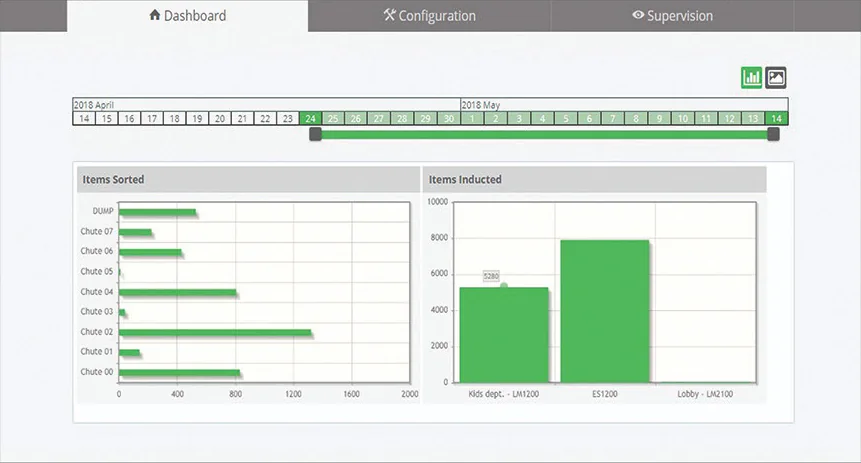
Task: Select April 21 on the timeline
Action: tap(242, 118)
